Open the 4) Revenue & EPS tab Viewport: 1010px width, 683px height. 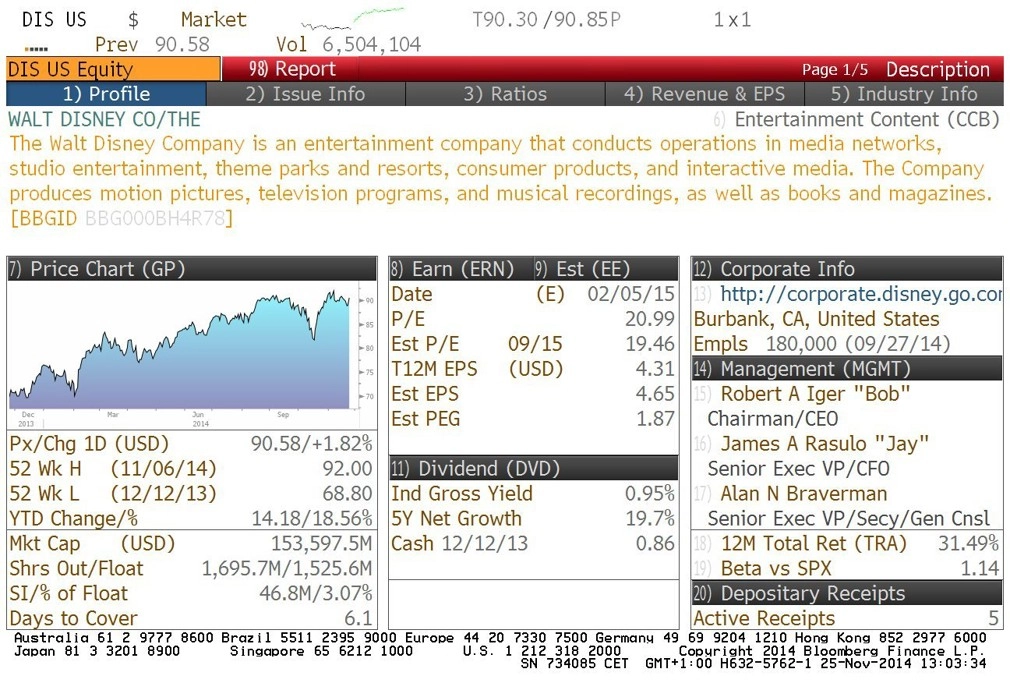click(704, 94)
